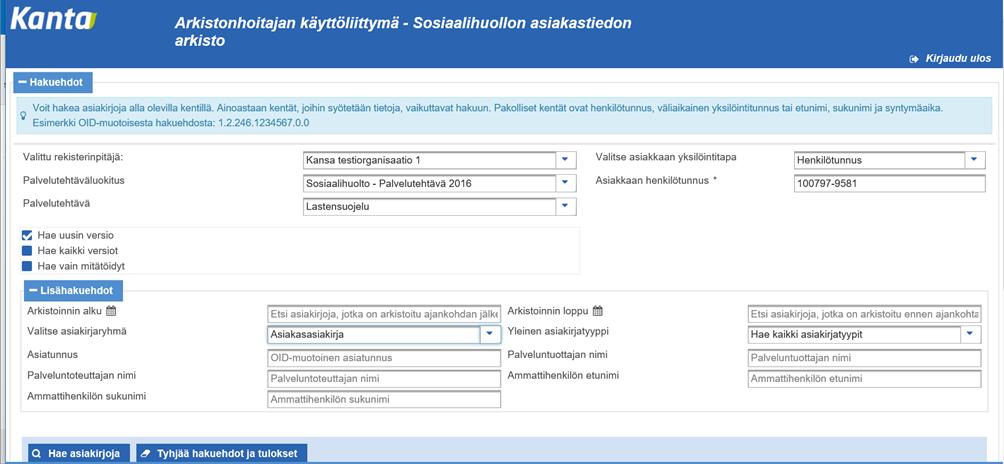Screen dimensions: 1004x464
Task: Click the Kanta logo
Action: click(54, 19)
